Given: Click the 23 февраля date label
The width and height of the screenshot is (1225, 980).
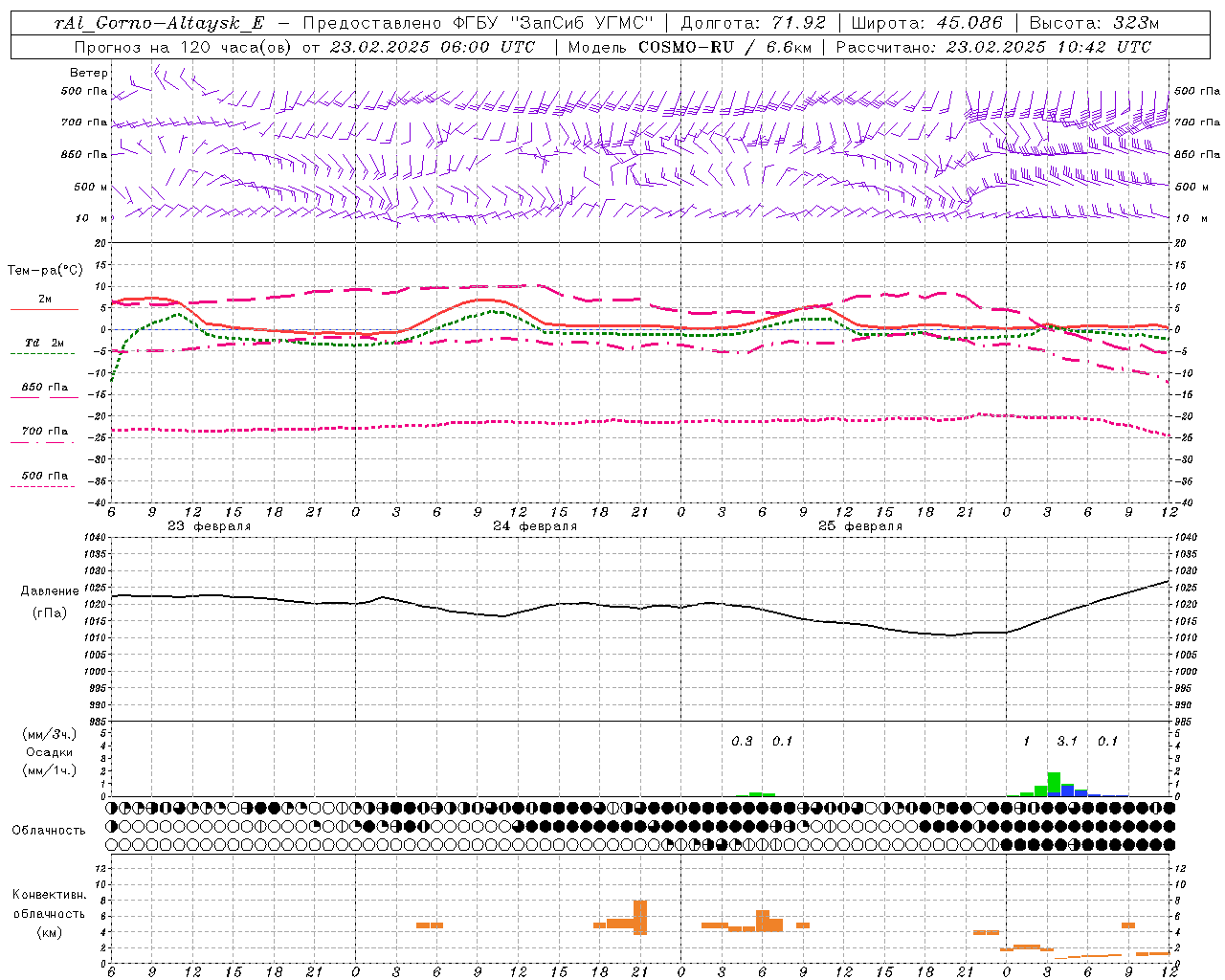Looking at the screenshot, I should pyautogui.click(x=210, y=526).
